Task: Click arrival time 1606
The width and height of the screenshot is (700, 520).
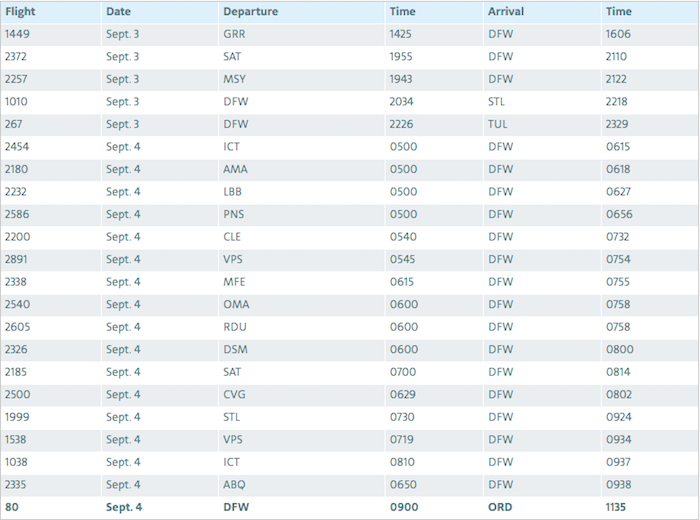Action: coord(618,34)
